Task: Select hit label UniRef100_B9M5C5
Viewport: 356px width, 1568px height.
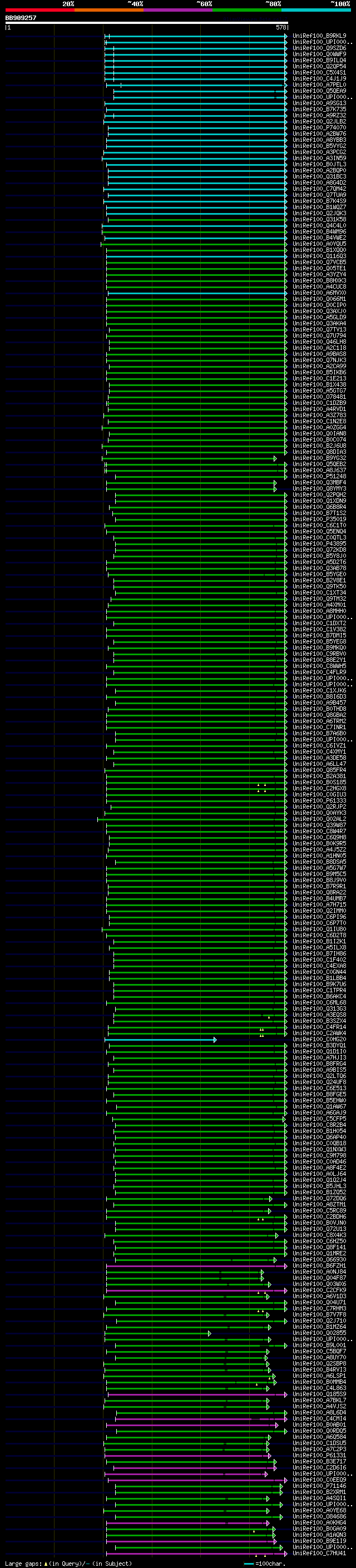Action: [x=319, y=873]
